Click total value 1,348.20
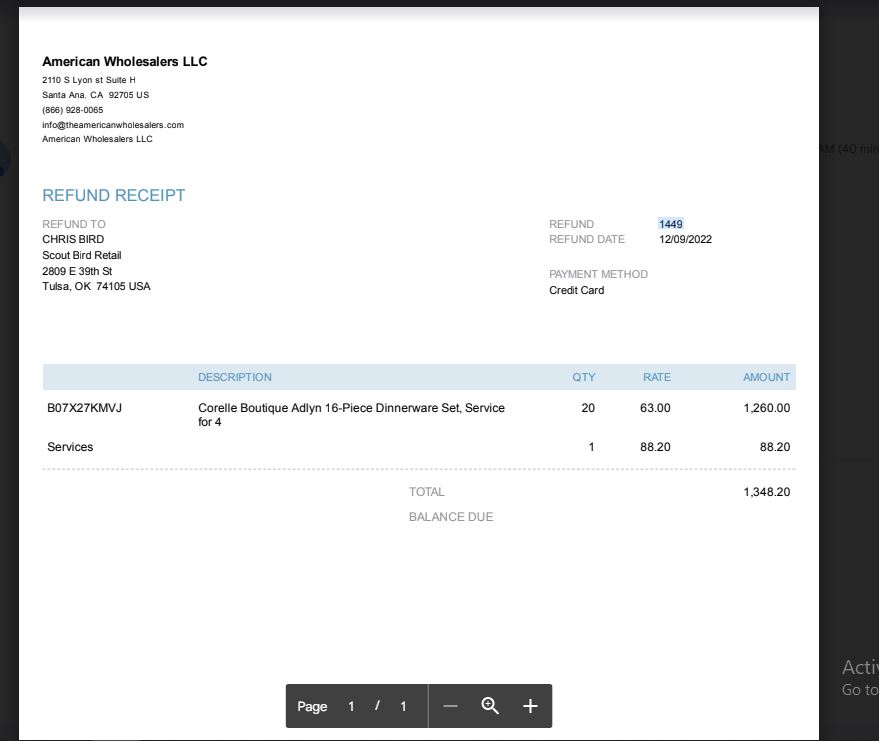This screenshot has height=741, width=879. point(767,492)
